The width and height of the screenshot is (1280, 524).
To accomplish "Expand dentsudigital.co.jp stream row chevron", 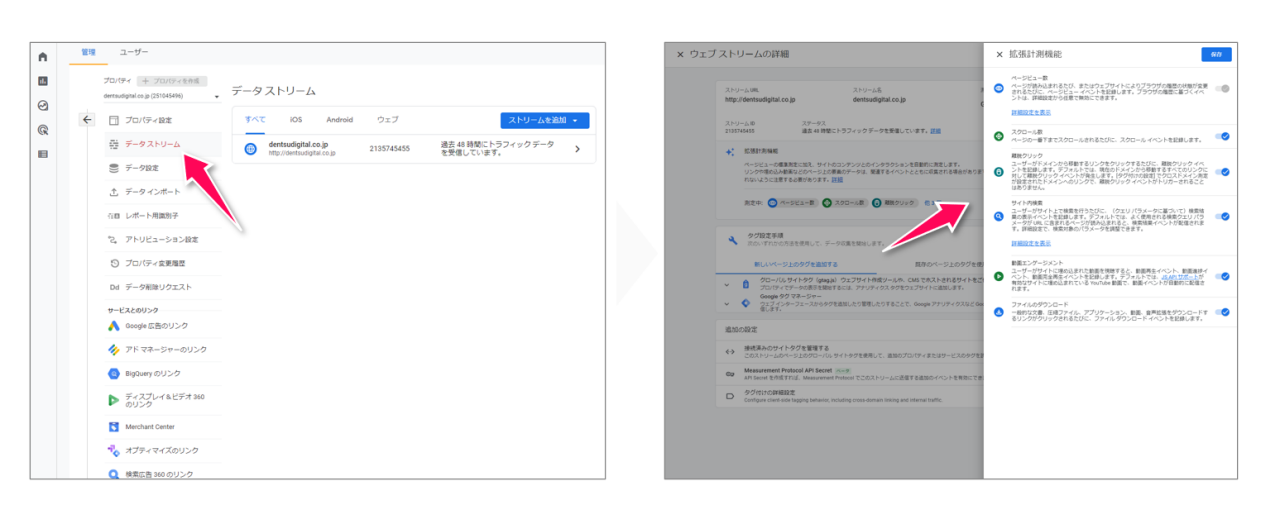I will (577, 149).
